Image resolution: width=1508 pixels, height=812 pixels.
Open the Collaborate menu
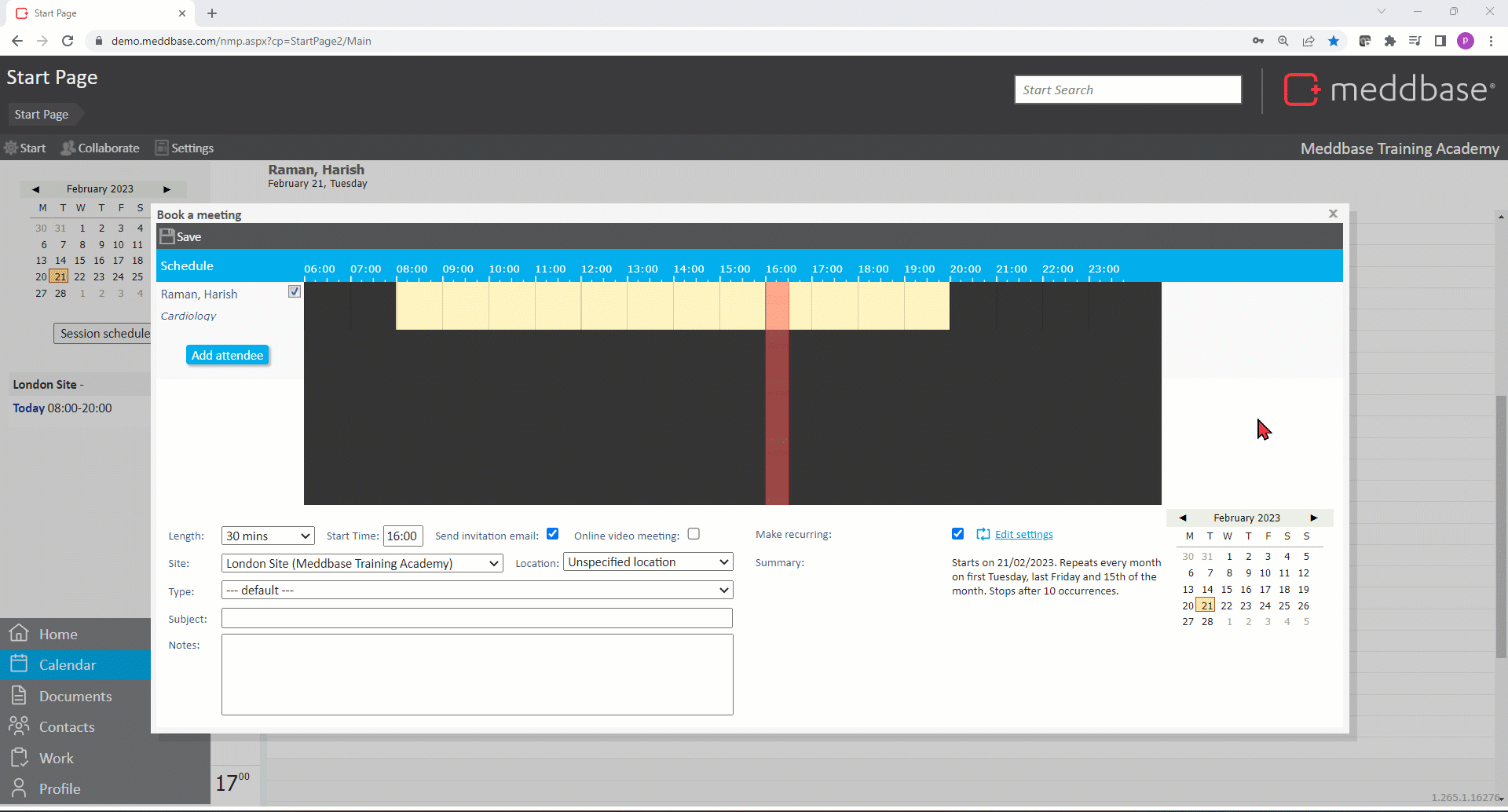pyautogui.click(x=101, y=148)
